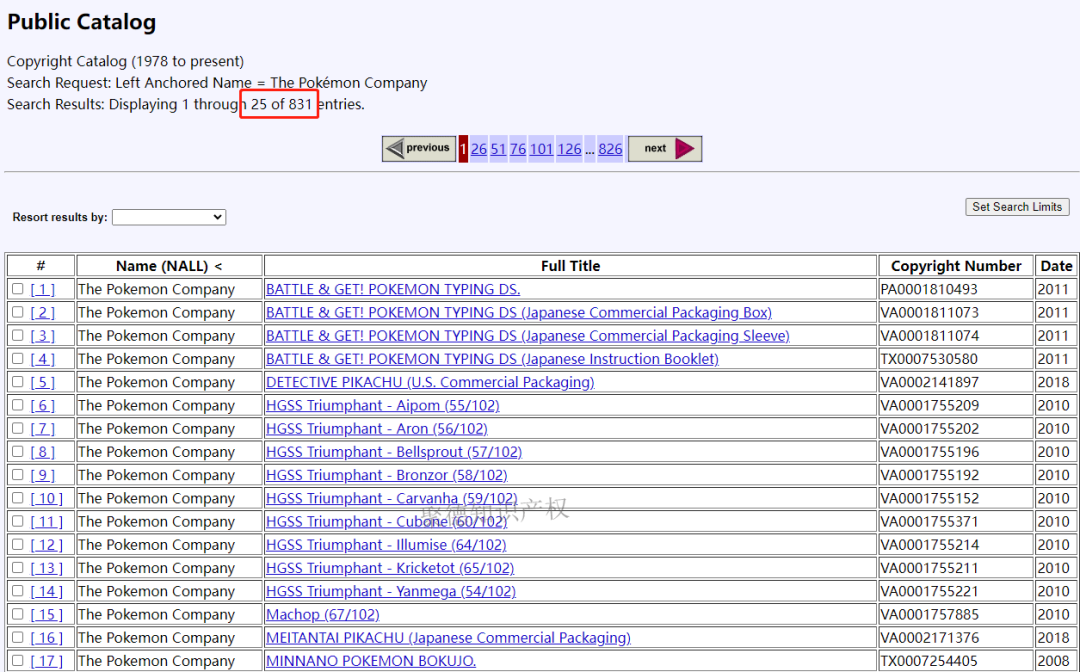1080x672 pixels.
Task: Tick the checkbox for entry 10
Action: pyautogui.click(x=18, y=498)
